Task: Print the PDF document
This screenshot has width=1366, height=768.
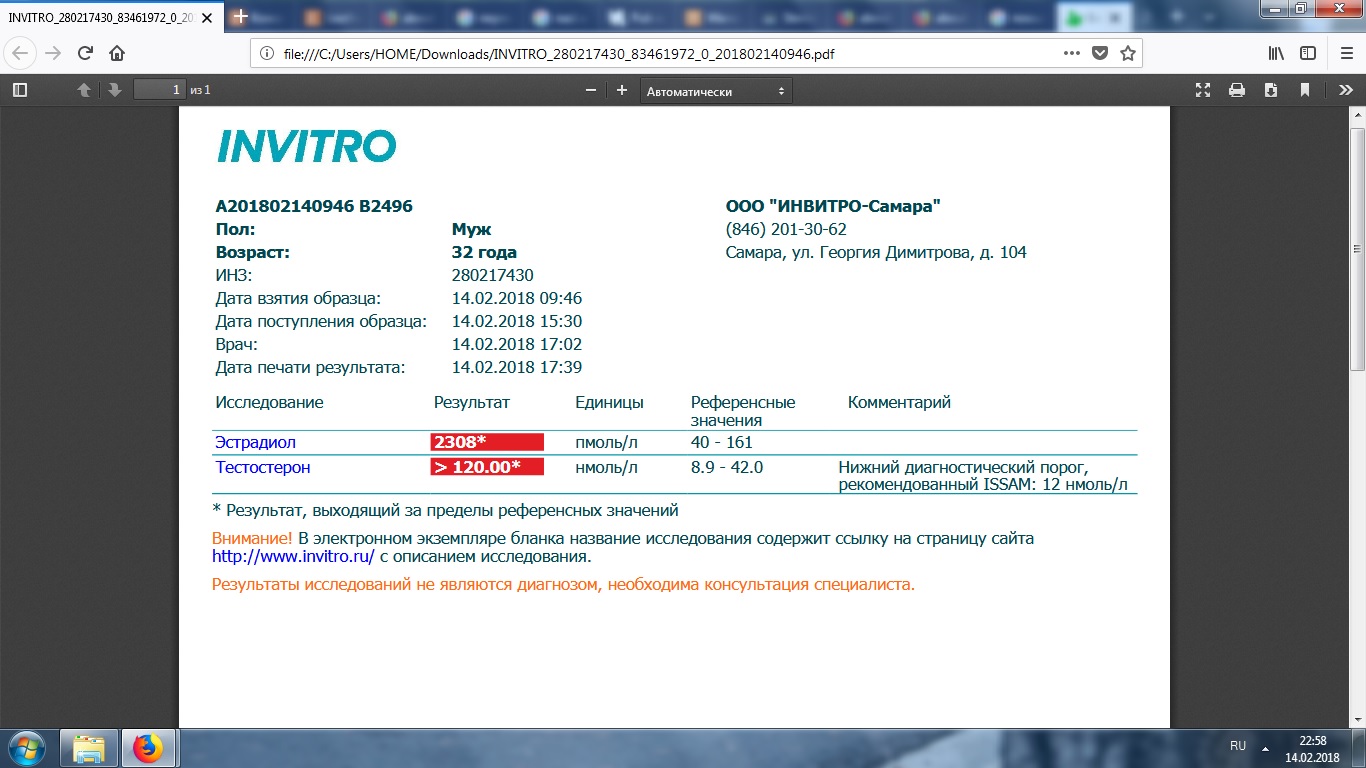Action: pyautogui.click(x=1237, y=90)
